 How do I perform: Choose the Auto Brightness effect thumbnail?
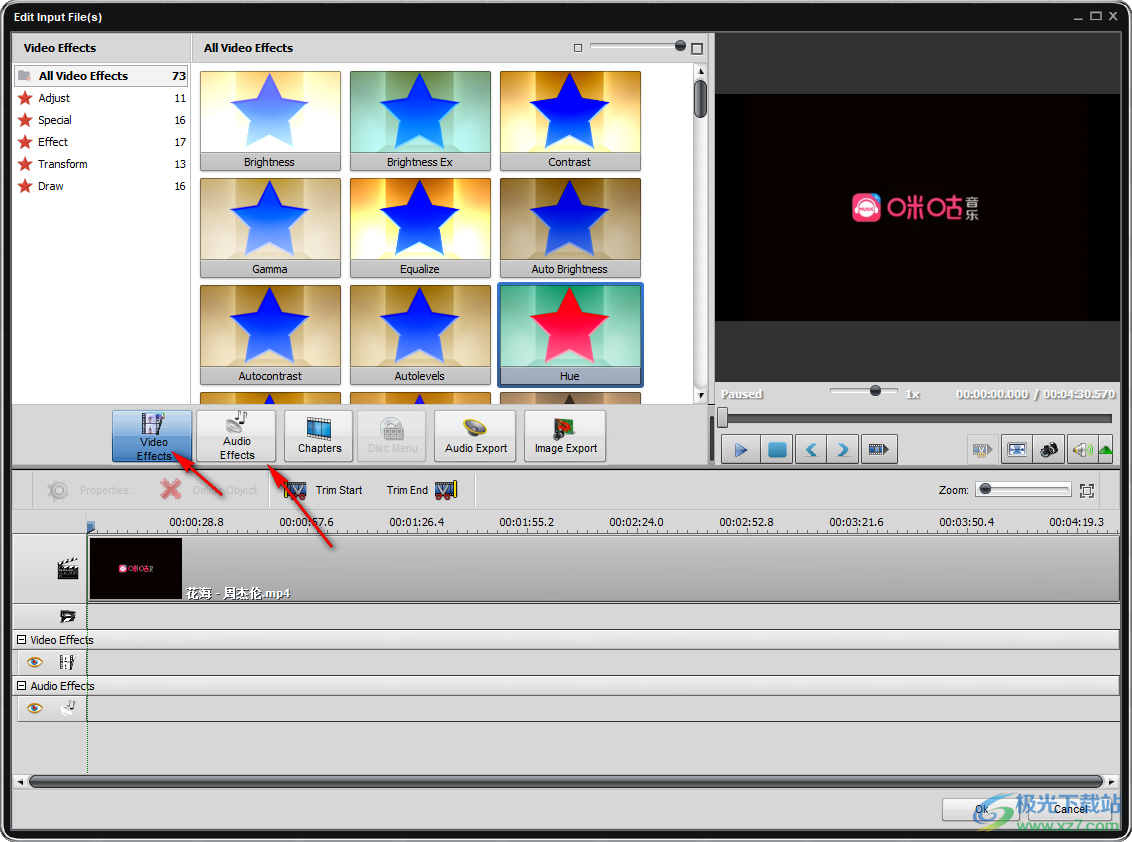click(x=570, y=227)
